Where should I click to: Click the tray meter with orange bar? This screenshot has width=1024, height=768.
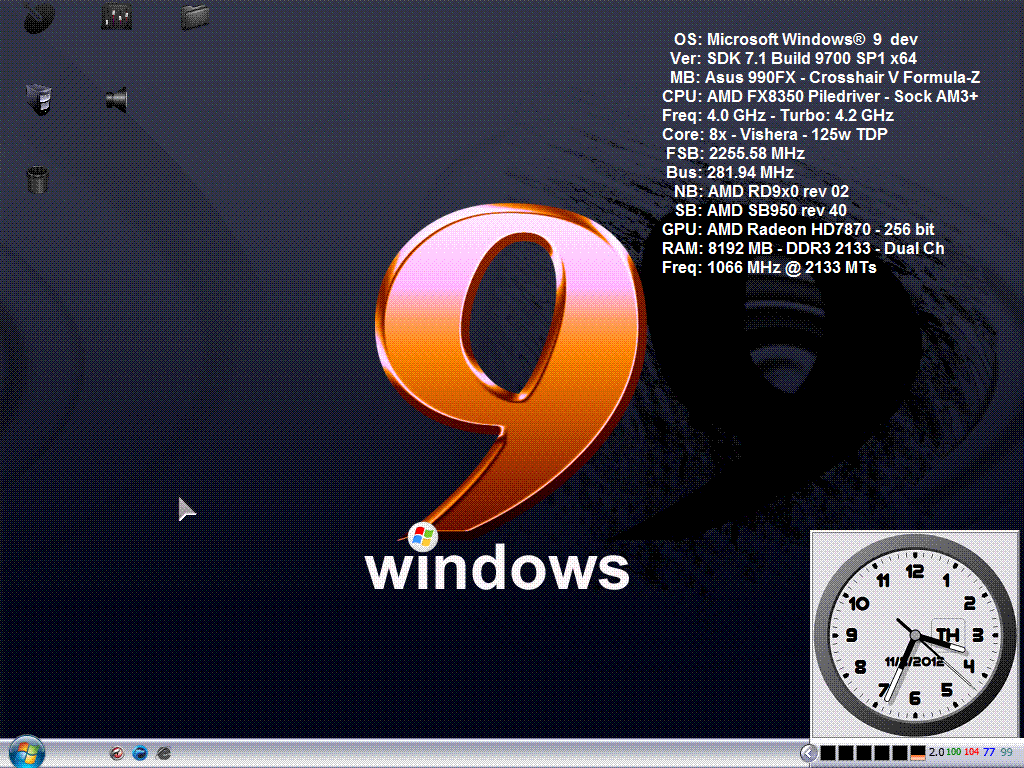(917, 752)
